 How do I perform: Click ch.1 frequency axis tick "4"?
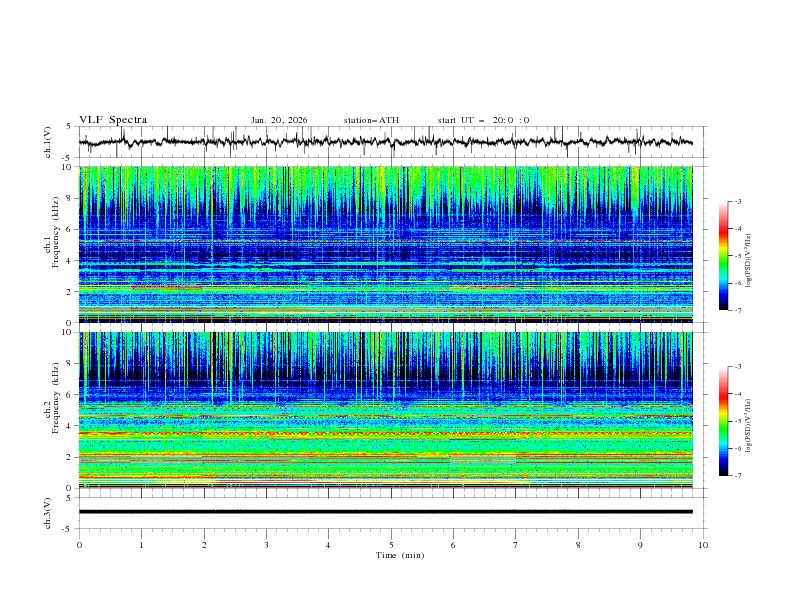[69, 261]
